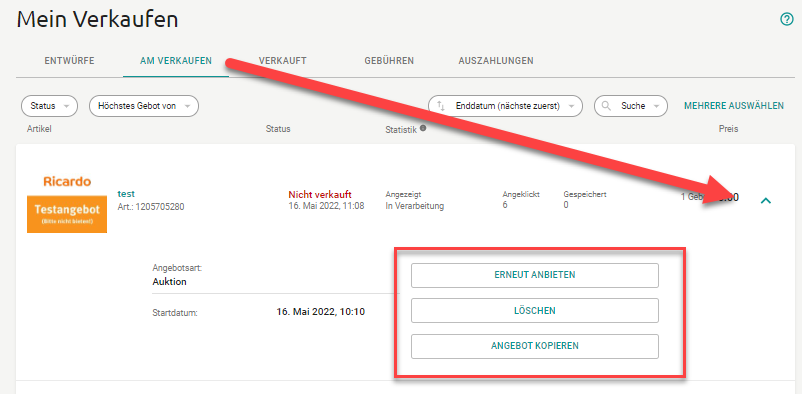Collapse the test listing with the chevron
Image resolution: width=802 pixels, height=394 pixels.
766,201
